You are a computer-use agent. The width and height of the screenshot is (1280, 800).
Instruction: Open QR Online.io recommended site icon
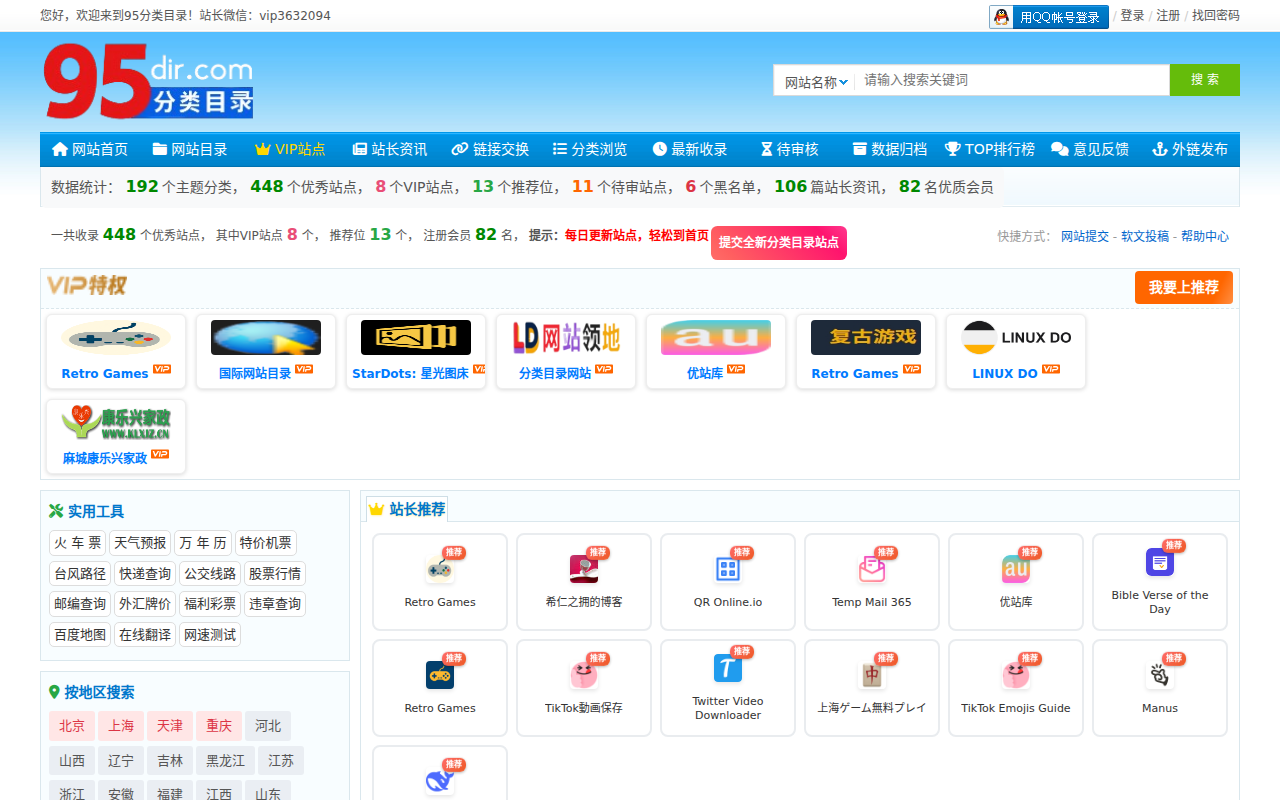(728, 569)
